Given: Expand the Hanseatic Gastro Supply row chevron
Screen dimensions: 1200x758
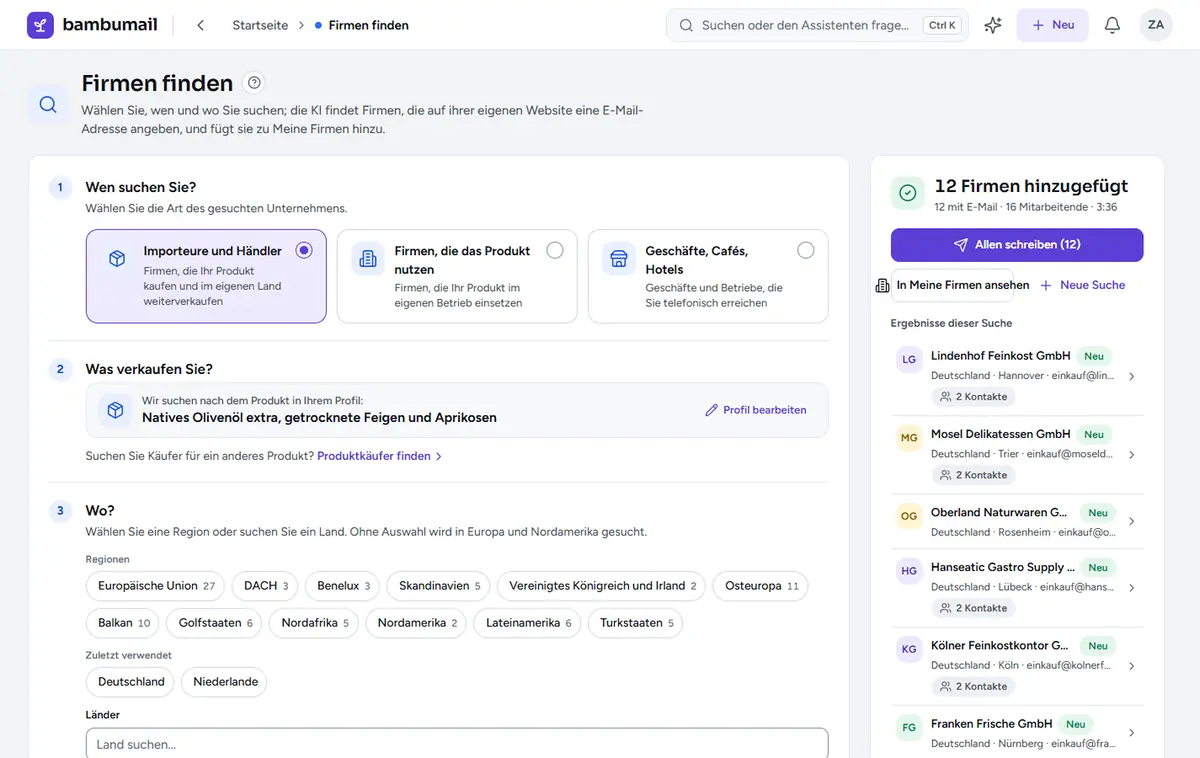Looking at the screenshot, I should coord(1131,588).
